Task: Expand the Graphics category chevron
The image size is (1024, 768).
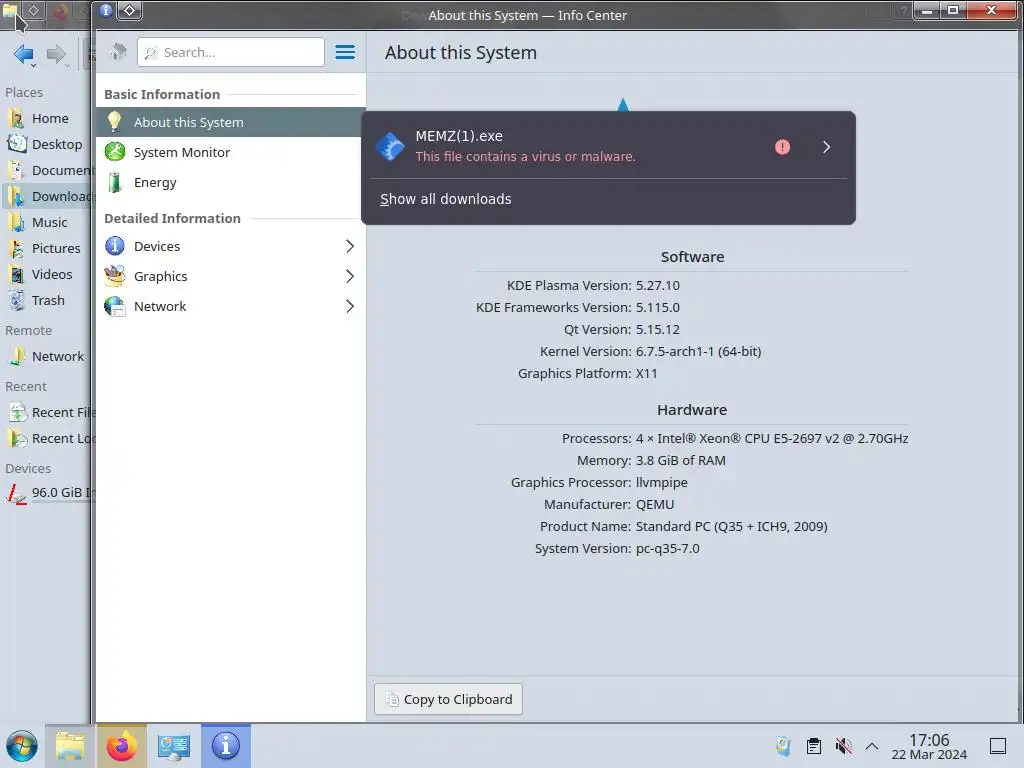Action: click(x=350, y=276)
